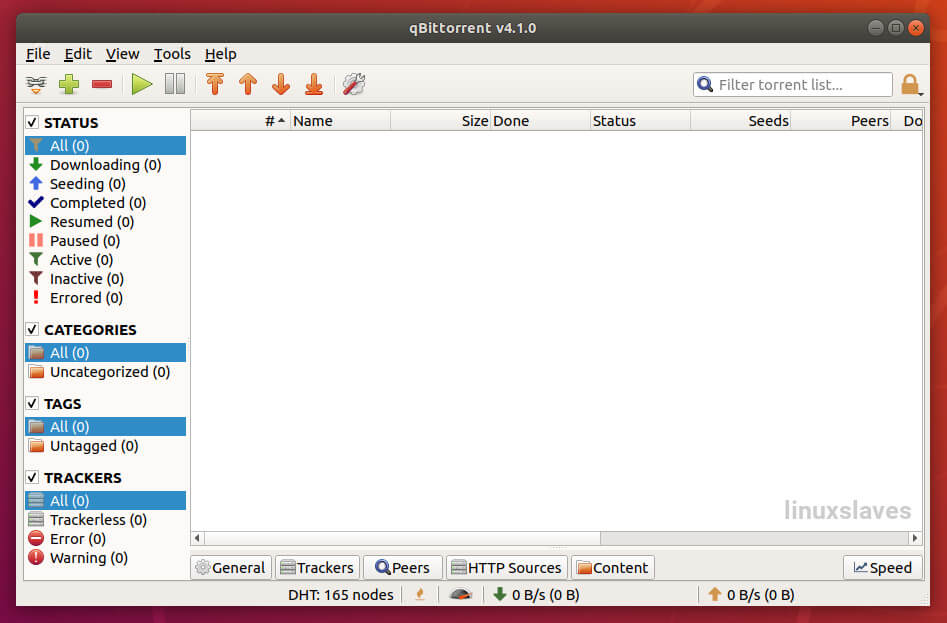
Task: Sort by the Size column header
Action: point(440,121)
